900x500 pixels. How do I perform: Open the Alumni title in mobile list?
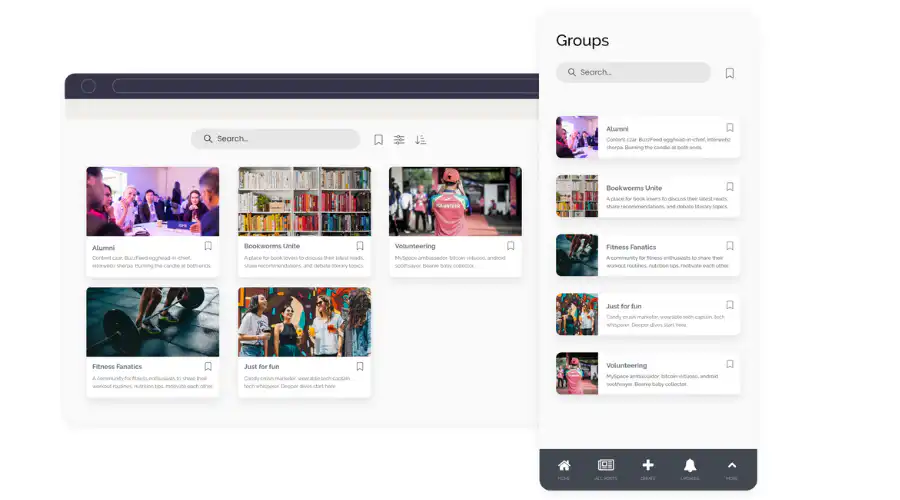pyautogui.click(x=617, y=129)
